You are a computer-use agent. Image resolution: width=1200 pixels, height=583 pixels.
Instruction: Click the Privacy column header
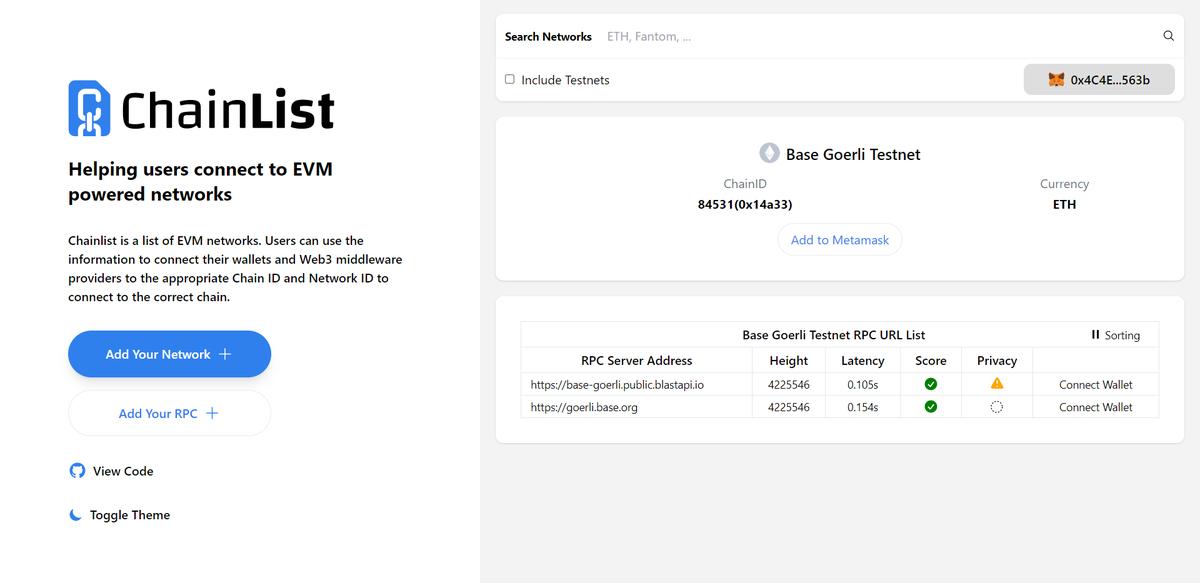[x=997, y=360]
